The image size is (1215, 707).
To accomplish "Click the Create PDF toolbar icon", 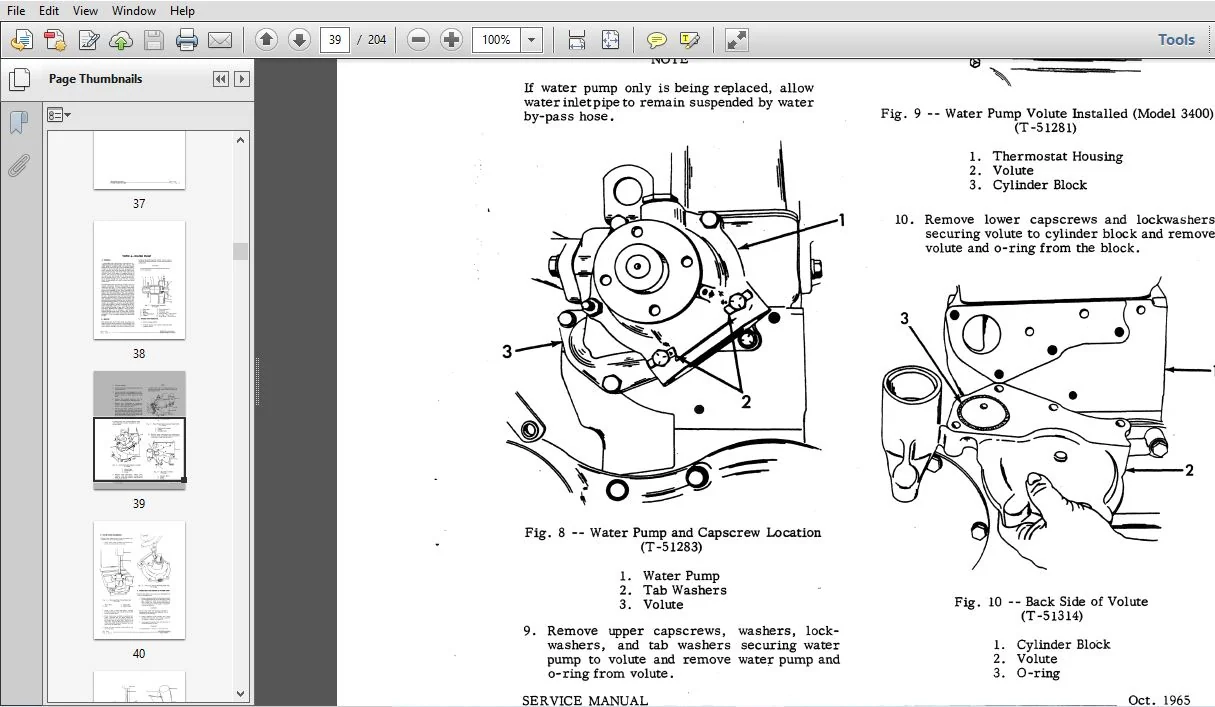I will tap(55, 40).
